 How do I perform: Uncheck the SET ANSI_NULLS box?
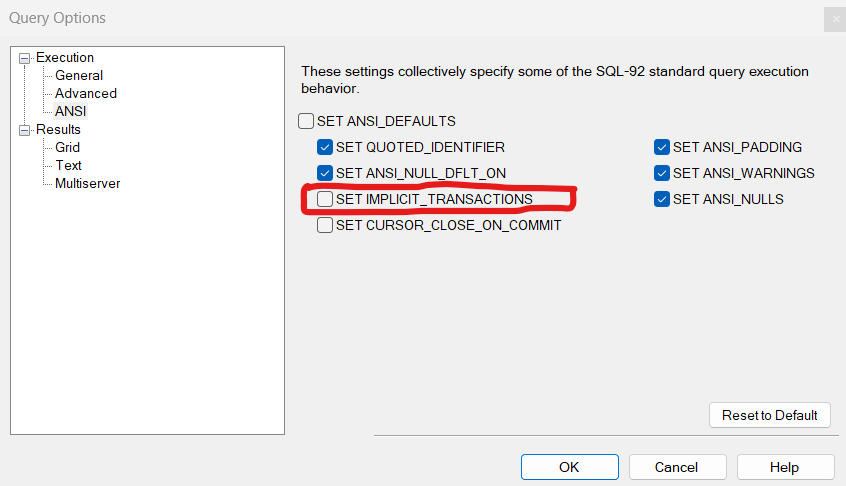(x=662, y=199)
